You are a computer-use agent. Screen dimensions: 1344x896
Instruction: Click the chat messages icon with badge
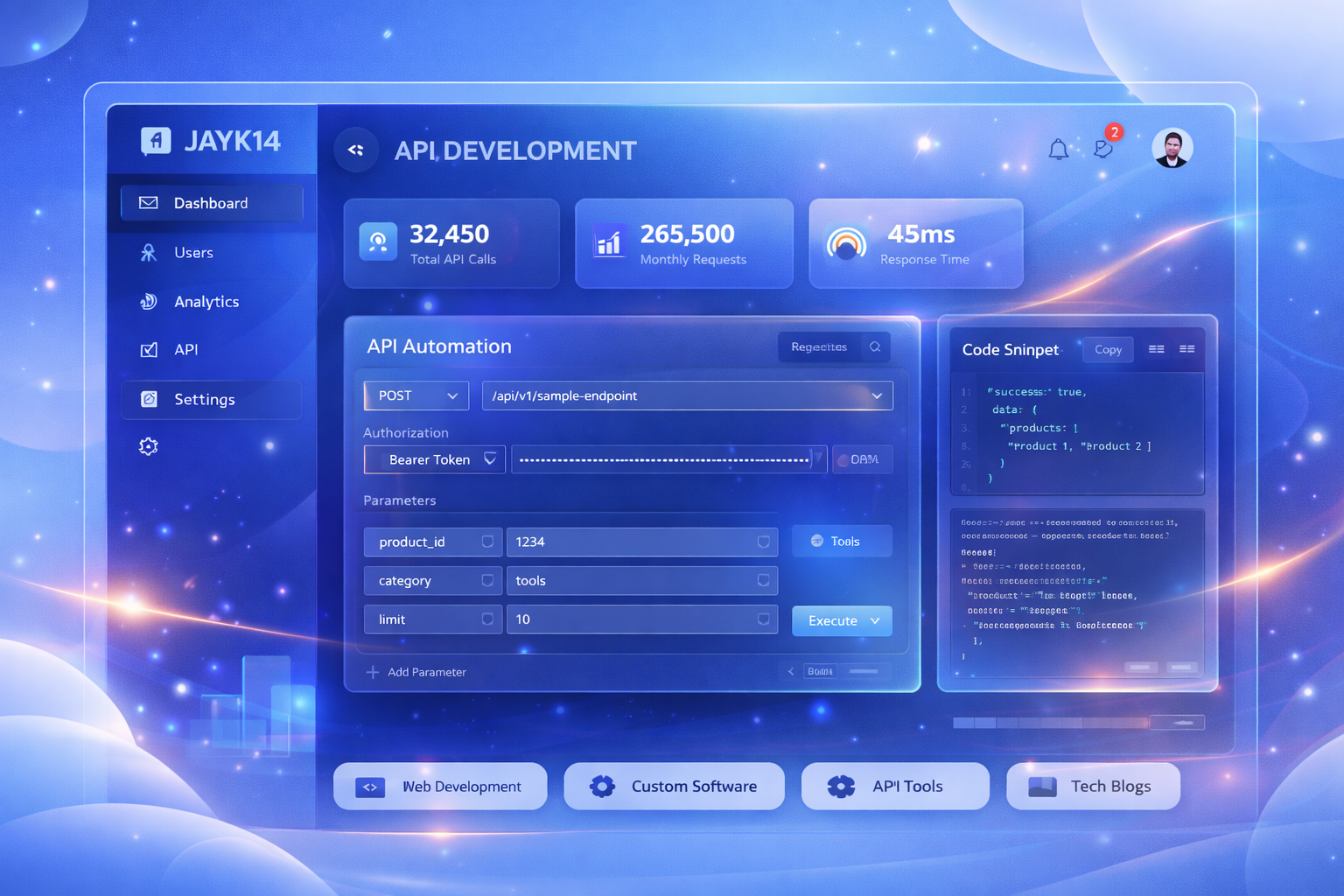click(x=1103, y=150)
